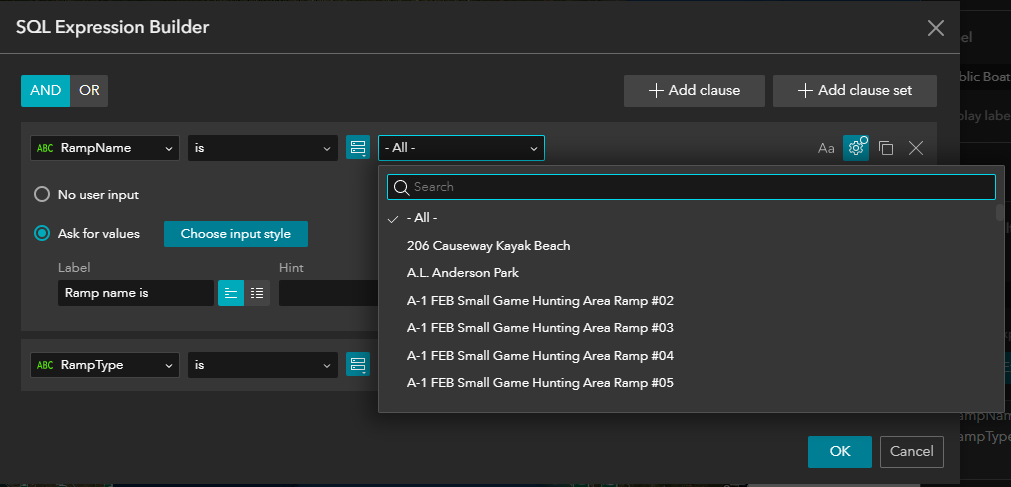Viewport: 1011px width, 487px height.
Task: Click the Choose input style button
Action: tap(236, 234)
